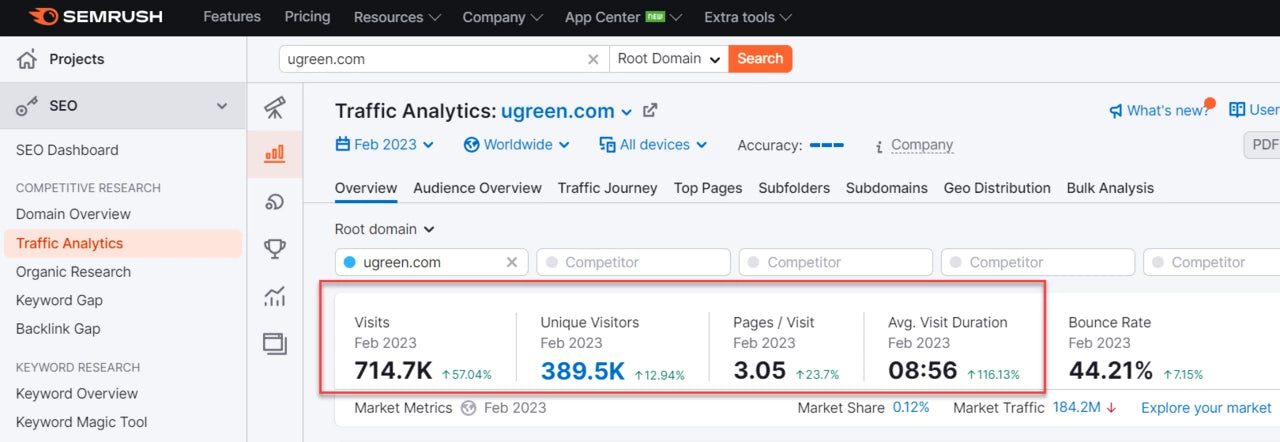Viewport: 1280px width, 442px height.
Task: Open the Feb 2023 date picker
Action: [385, 145]
